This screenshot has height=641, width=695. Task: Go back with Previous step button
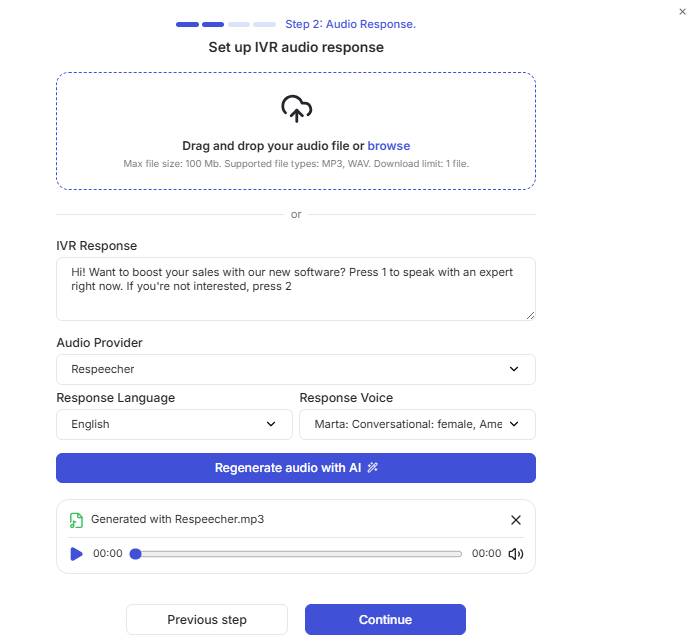pyautogui.click(x=207, y=619)
